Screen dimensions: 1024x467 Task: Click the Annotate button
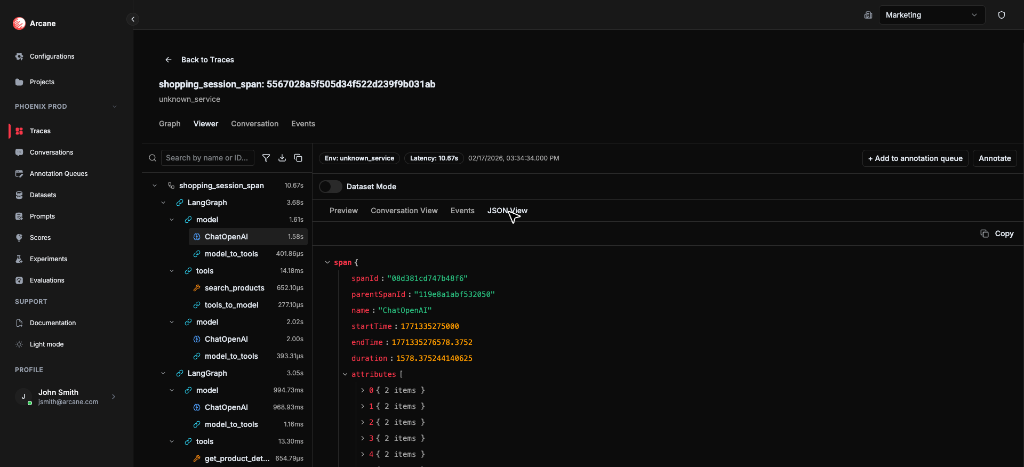click(995, 158)
